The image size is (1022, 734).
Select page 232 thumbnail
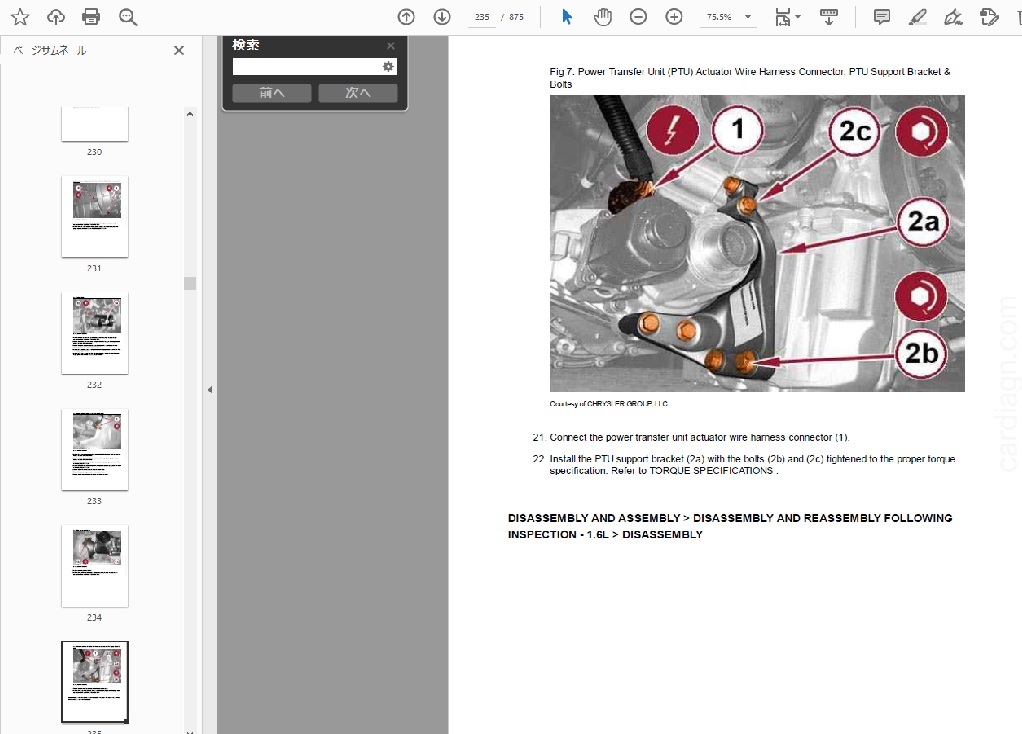[95, 333]
